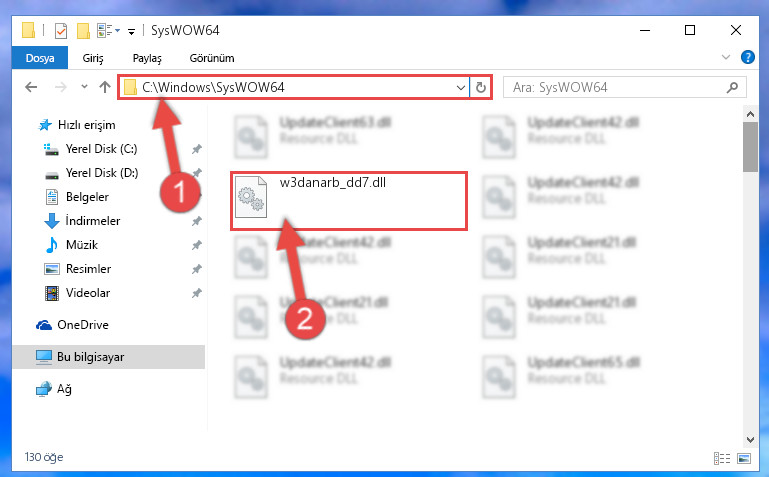
Task: Select the w3danarb_dd7.dll file
Action: click(x=349, y=201)
